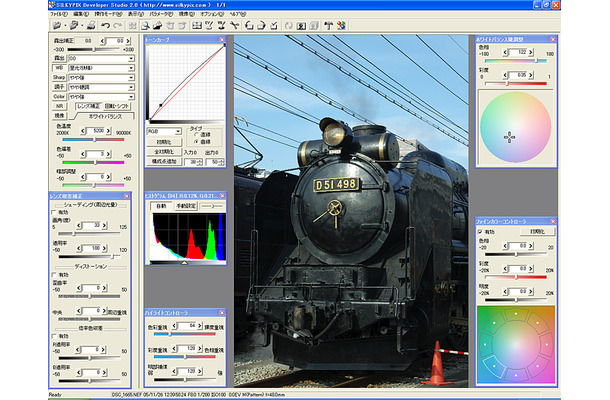The width and height of the screenshot is (610, 400).
Task: Click the histogram midpoint triangle marker
Action: [185, 263]
